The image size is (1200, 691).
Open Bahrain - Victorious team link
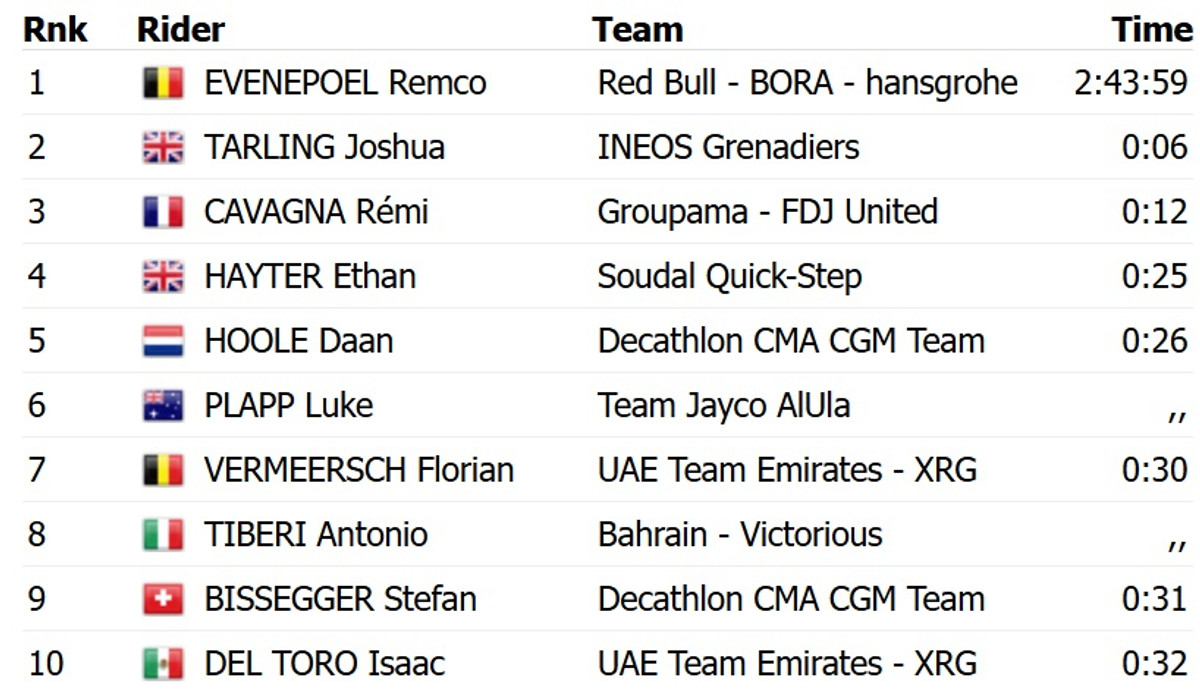tap(740, 534)
